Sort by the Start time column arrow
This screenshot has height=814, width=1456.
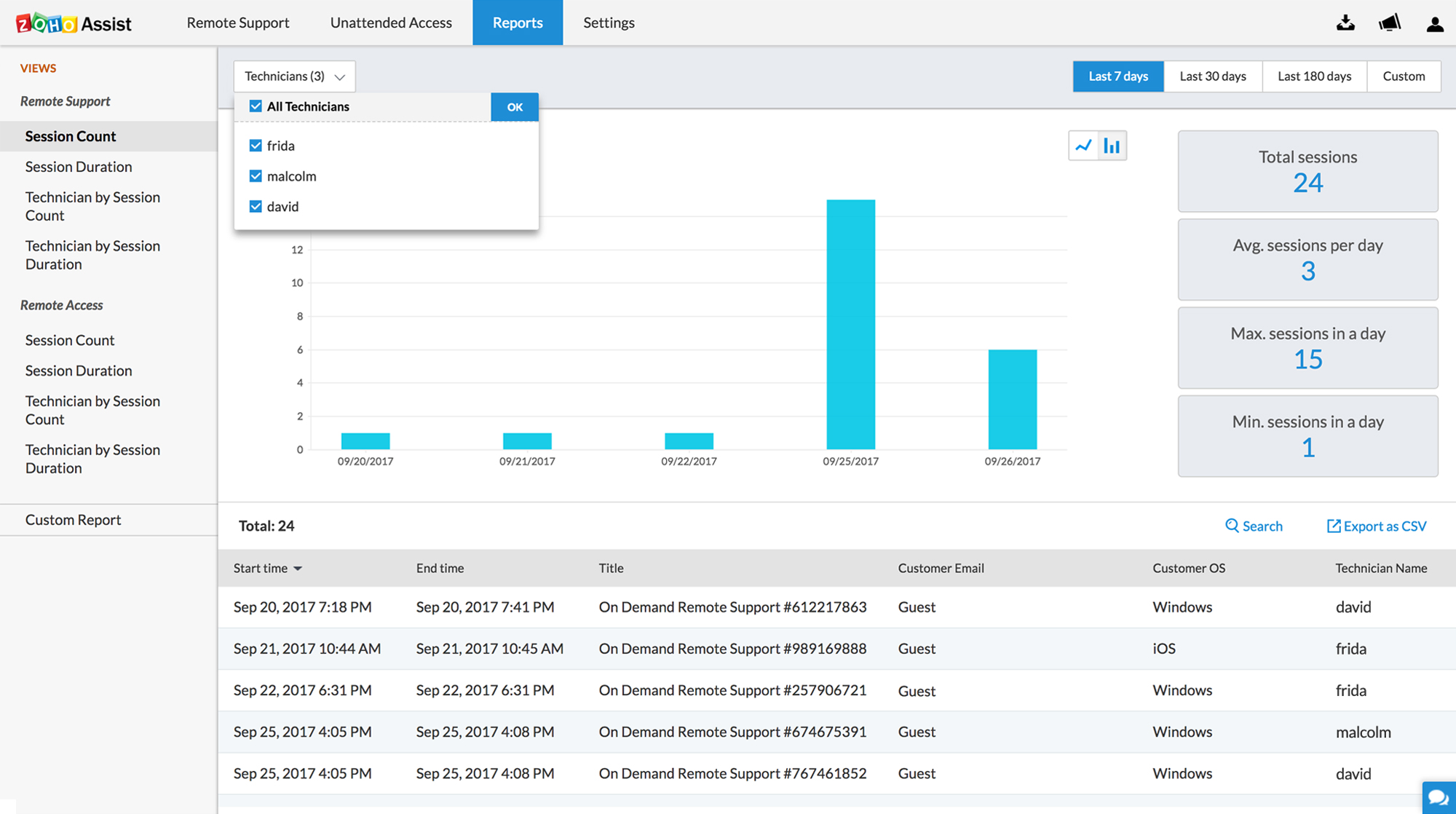298,569
